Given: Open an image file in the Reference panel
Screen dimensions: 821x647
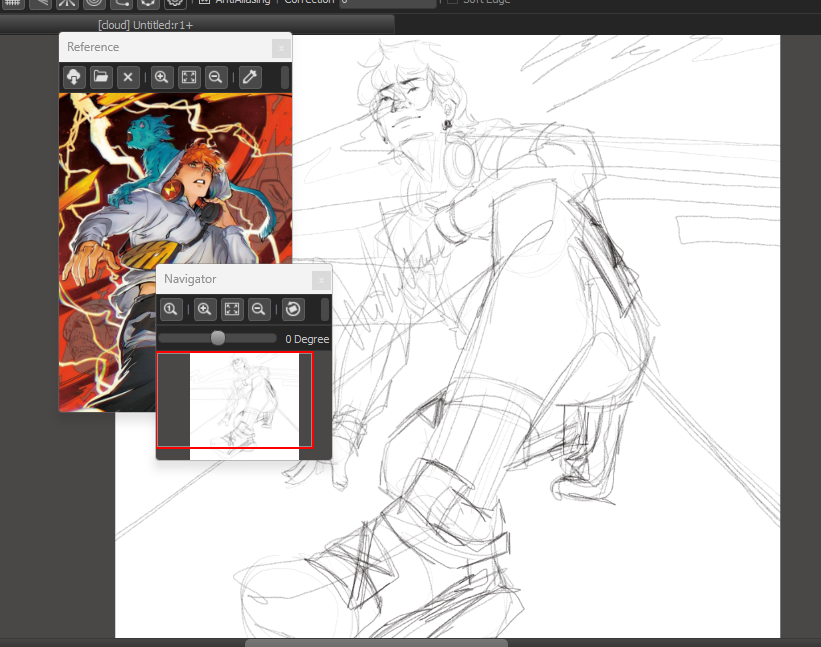Looking at the screenshot, I should (x=101, y=77).
